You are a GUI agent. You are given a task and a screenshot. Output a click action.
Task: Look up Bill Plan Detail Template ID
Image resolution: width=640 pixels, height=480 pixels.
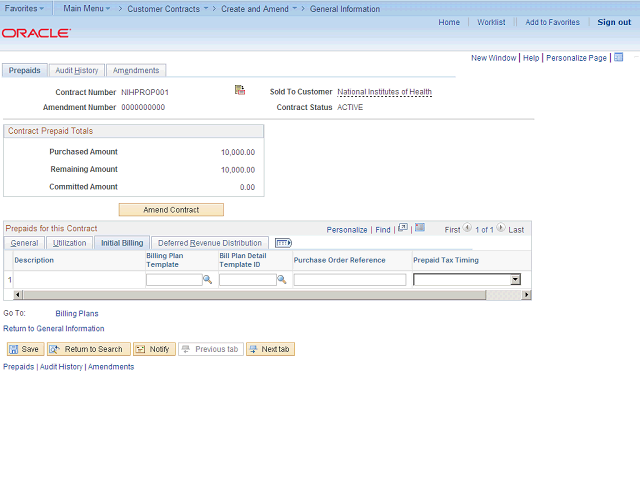pos(282,280)
